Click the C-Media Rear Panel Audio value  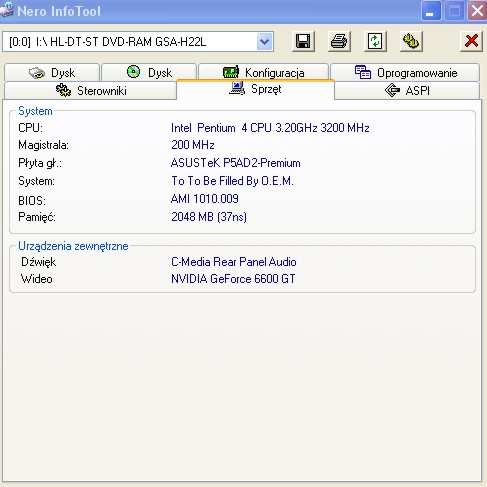234,262
